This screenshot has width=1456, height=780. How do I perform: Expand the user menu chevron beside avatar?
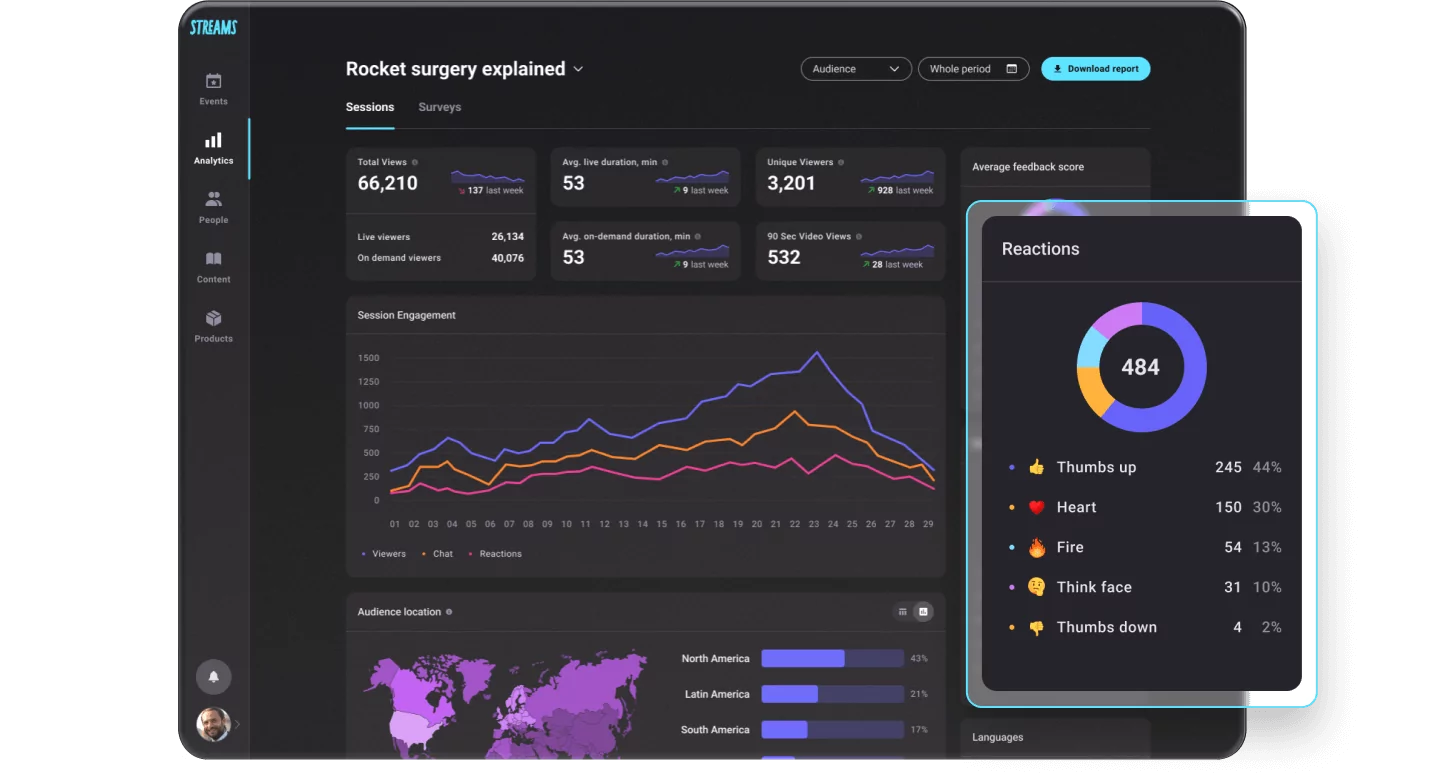pyautogui.click(x=238, y=724)
